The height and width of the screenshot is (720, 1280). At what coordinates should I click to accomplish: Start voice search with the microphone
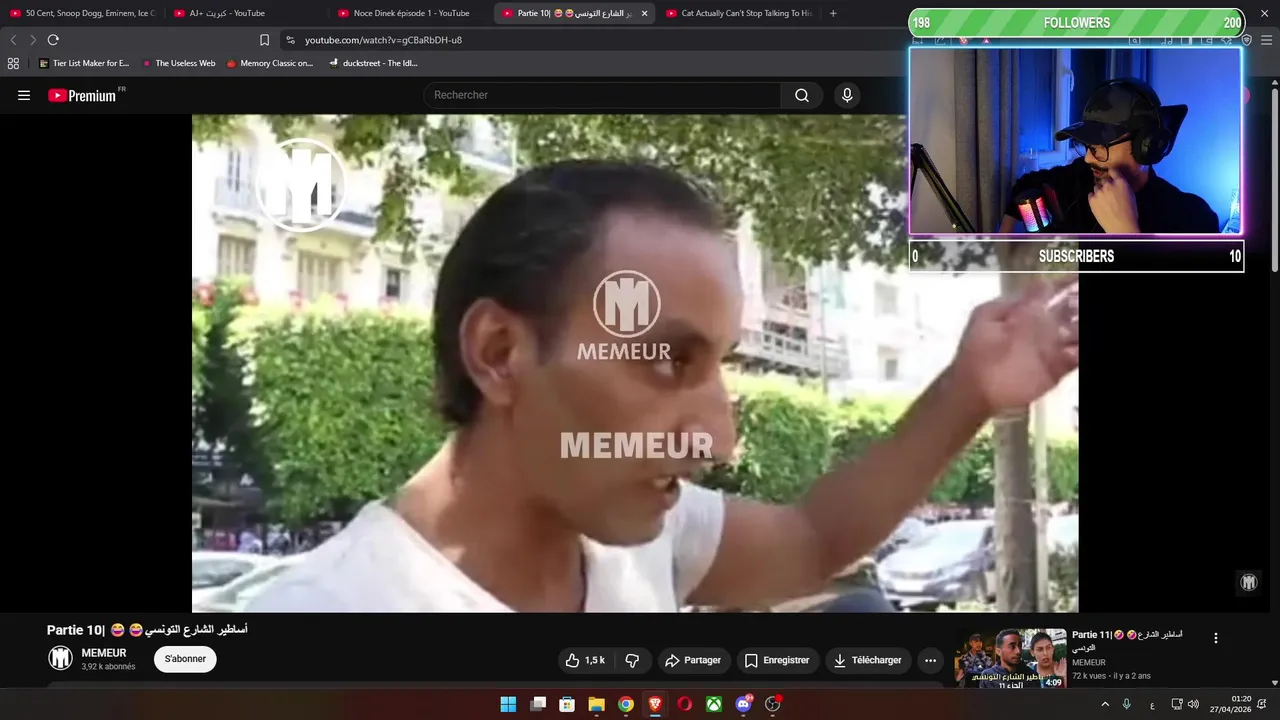[x=847, y=95]
